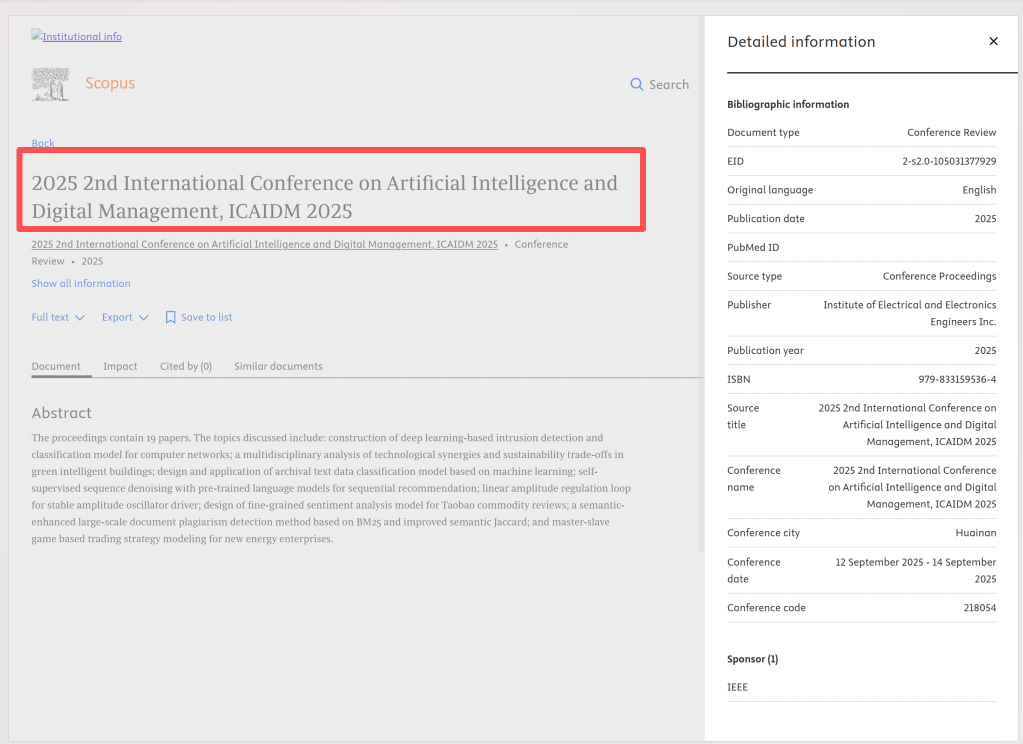
Task: Switch to the Impact tab
Action: (120, 366)
